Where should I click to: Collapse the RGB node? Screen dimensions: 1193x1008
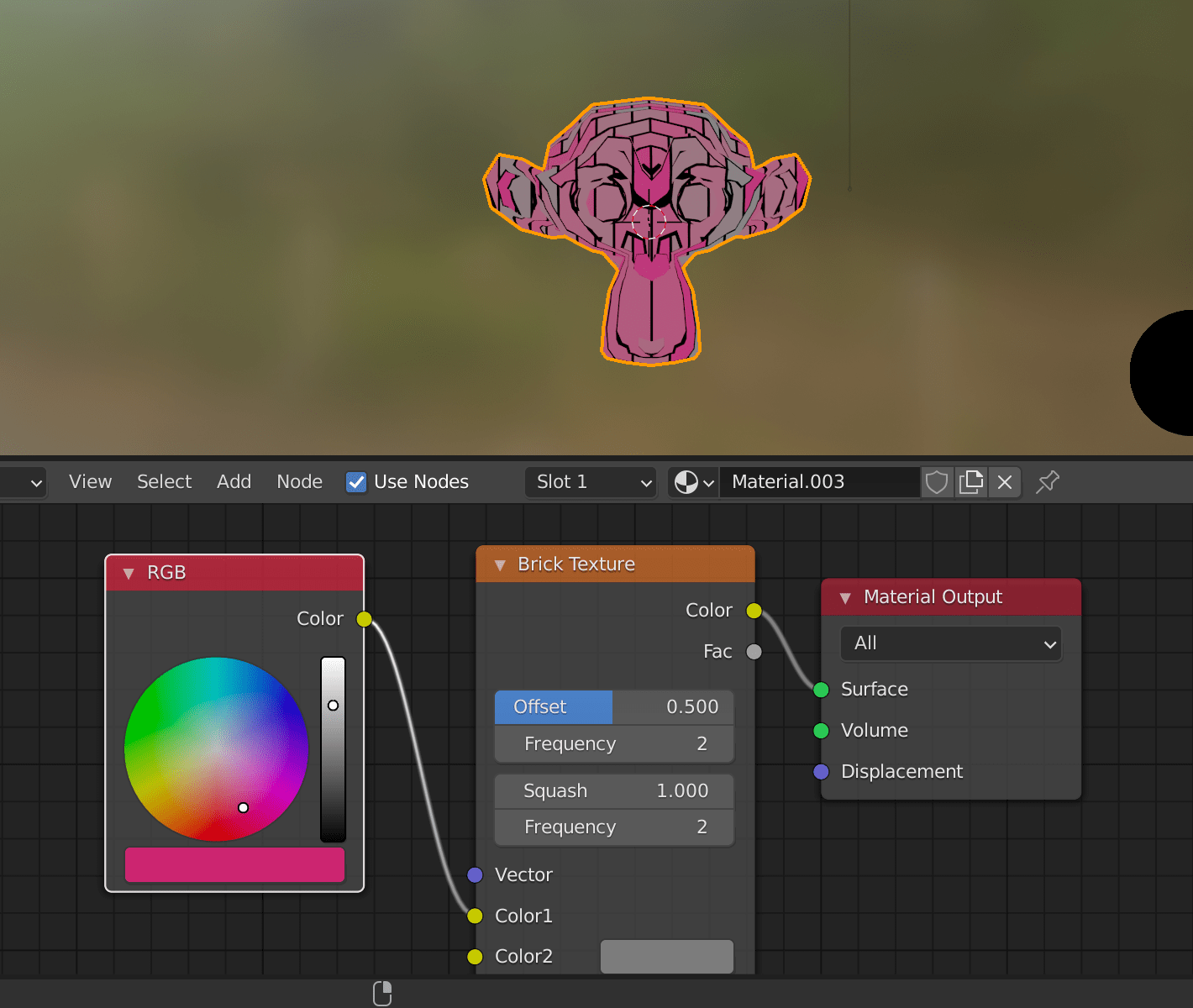click(129, 574)
